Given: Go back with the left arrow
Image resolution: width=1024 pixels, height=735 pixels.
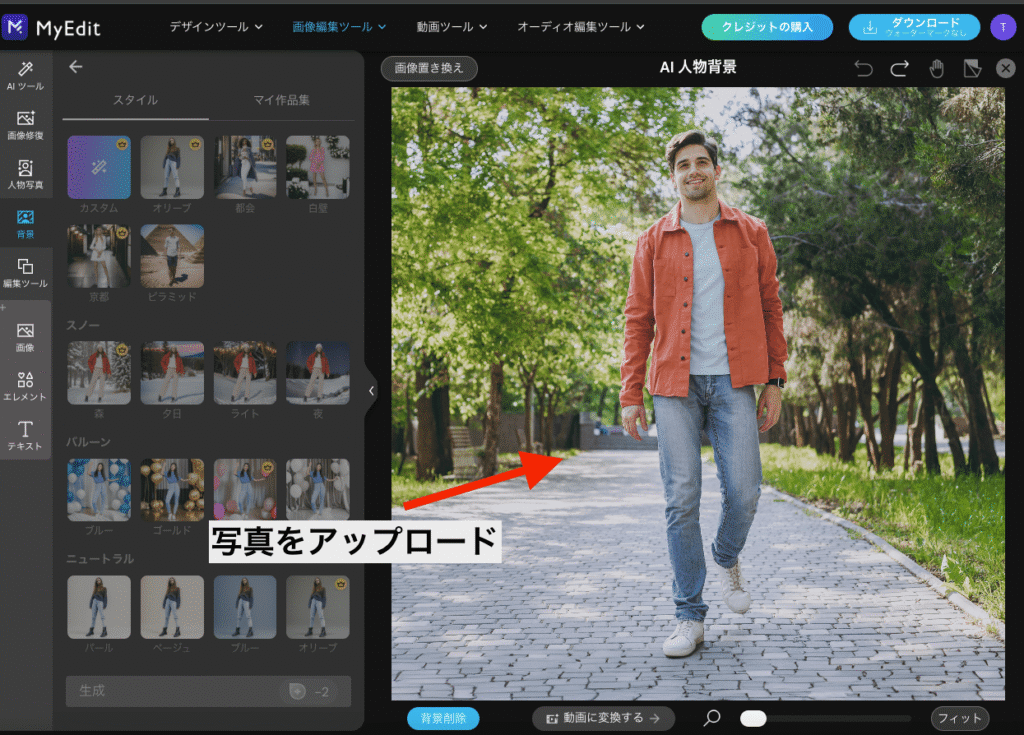Looking at the screenshot, I should click(x=76, y=67).
